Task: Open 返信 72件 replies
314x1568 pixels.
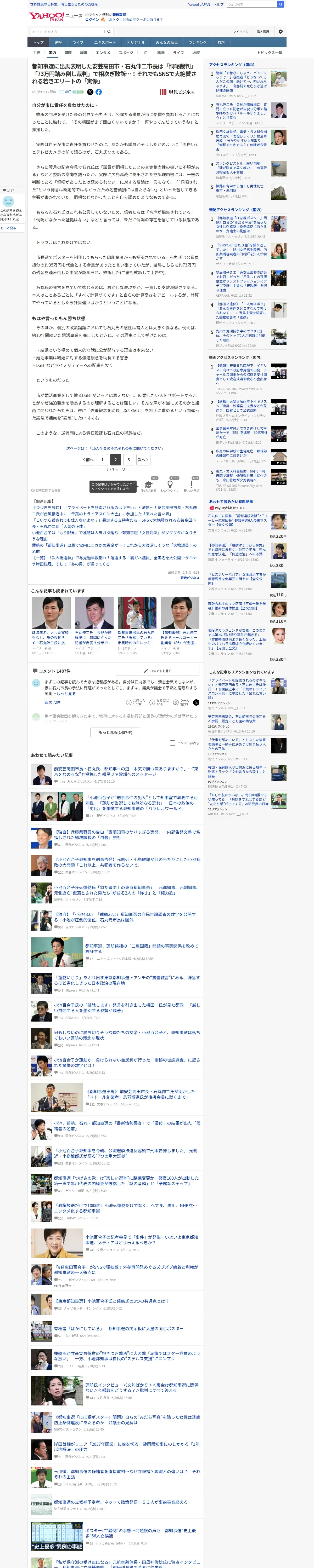Action: click(x=52, y=702)
